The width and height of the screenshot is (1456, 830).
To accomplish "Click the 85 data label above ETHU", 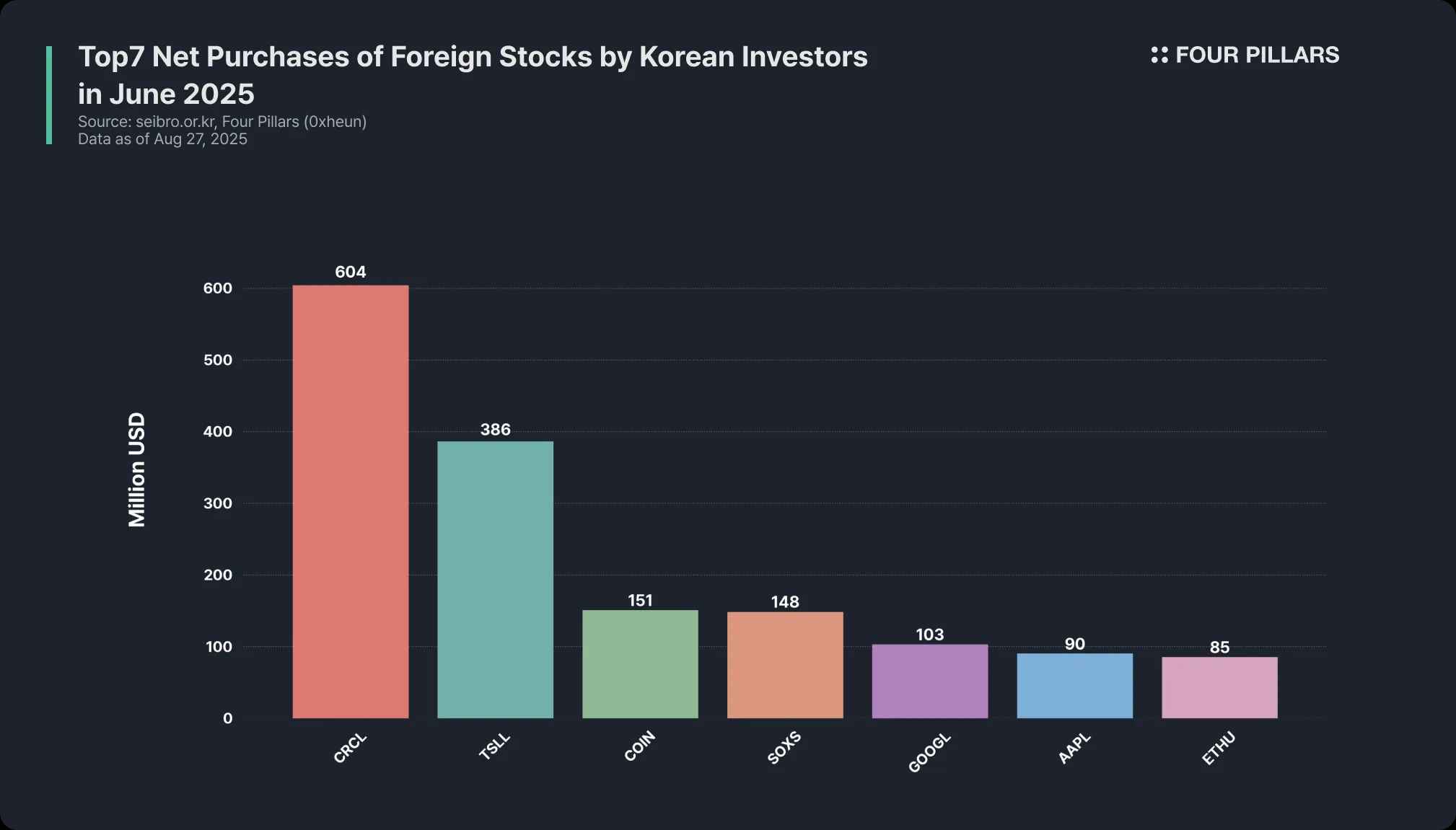I will point(1219,648).
